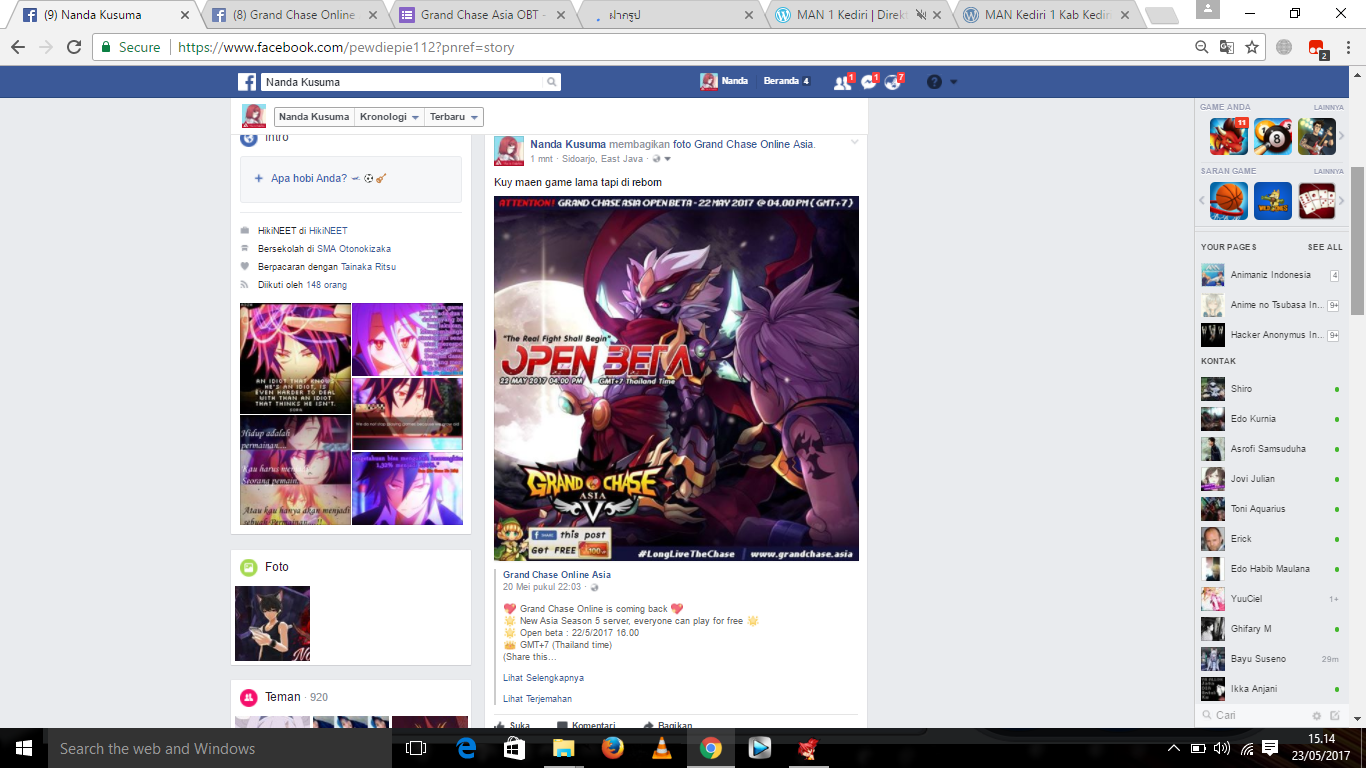The width and height of the screenshot is (1366, 768).
Task: Switch to the MAN 1 Kediri | Direkt tab
Action: [x=859, y=15]
